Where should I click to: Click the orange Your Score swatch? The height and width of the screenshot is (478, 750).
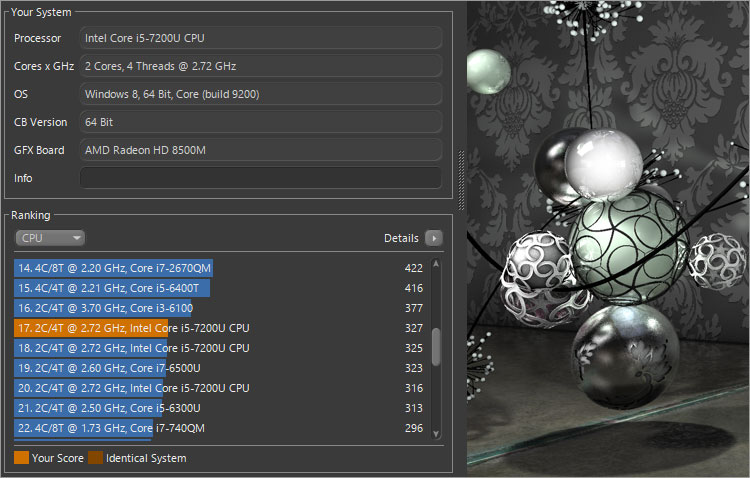tap(22, 458)
